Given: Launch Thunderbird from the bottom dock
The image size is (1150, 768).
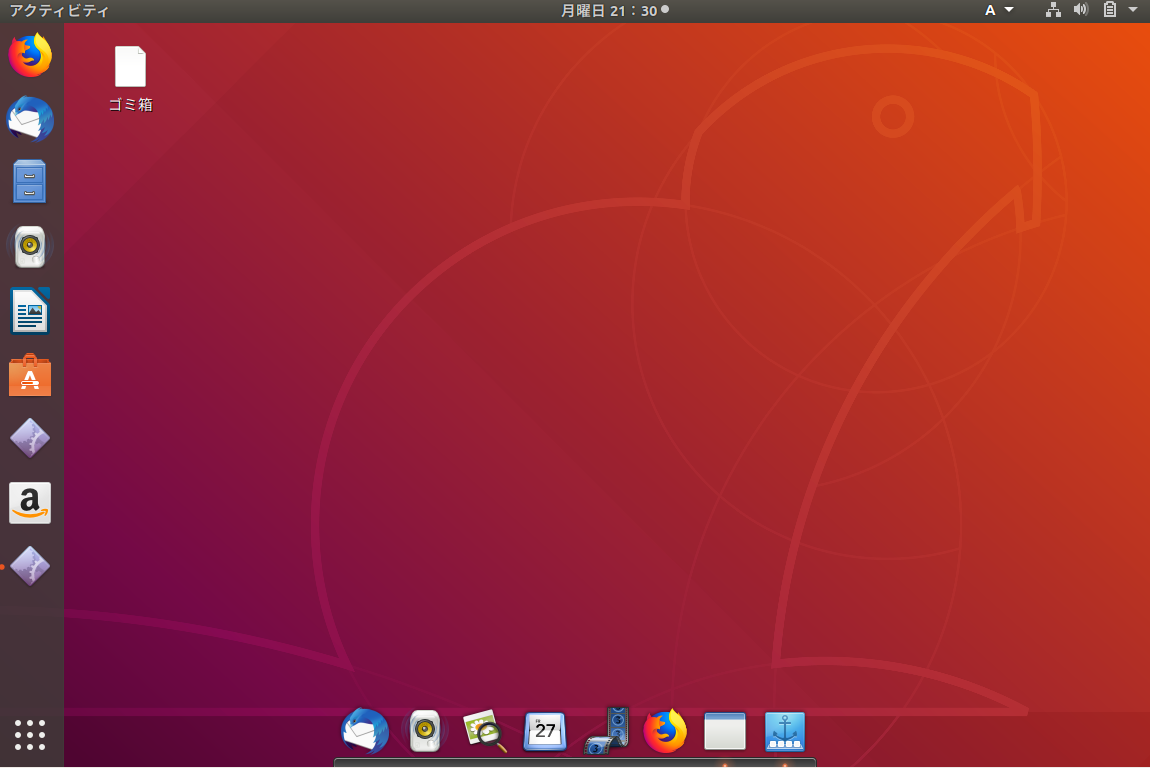Looking at the screenshot, I should click(x=365, y=732).
